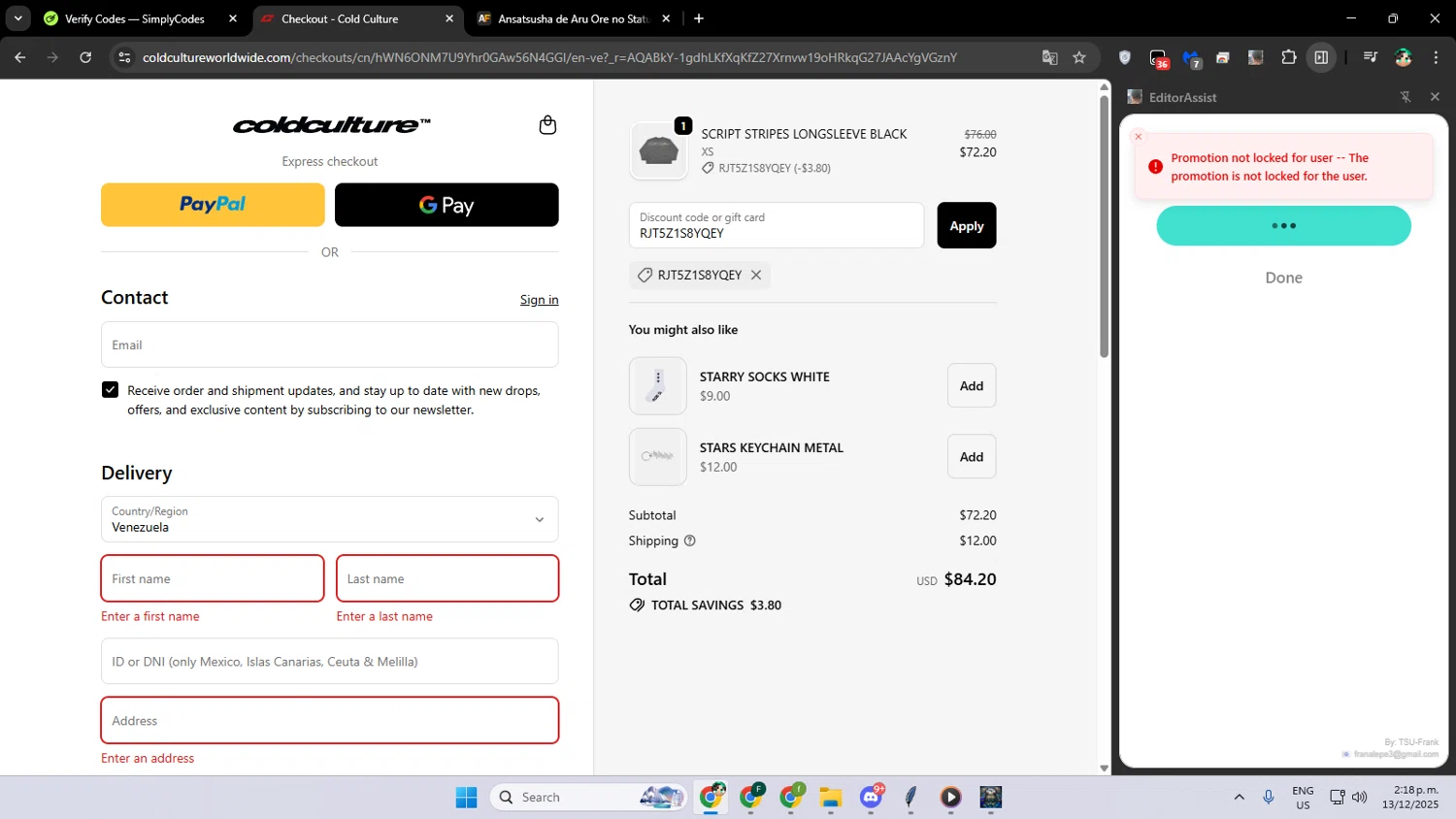The width and height of the screenshot is (1456, 819).
Task: Close the Verify Codes SimplyCodes tab
Action: pos(233,18)
